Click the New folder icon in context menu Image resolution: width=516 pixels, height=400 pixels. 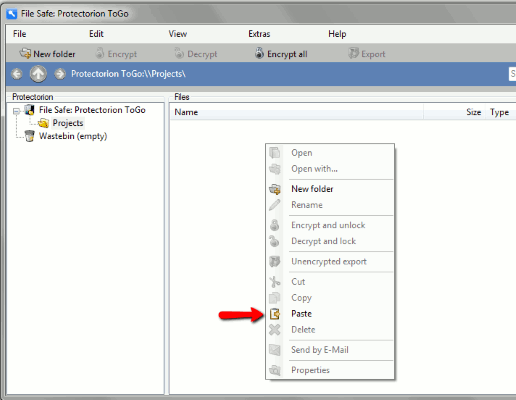tap(275, 189)
